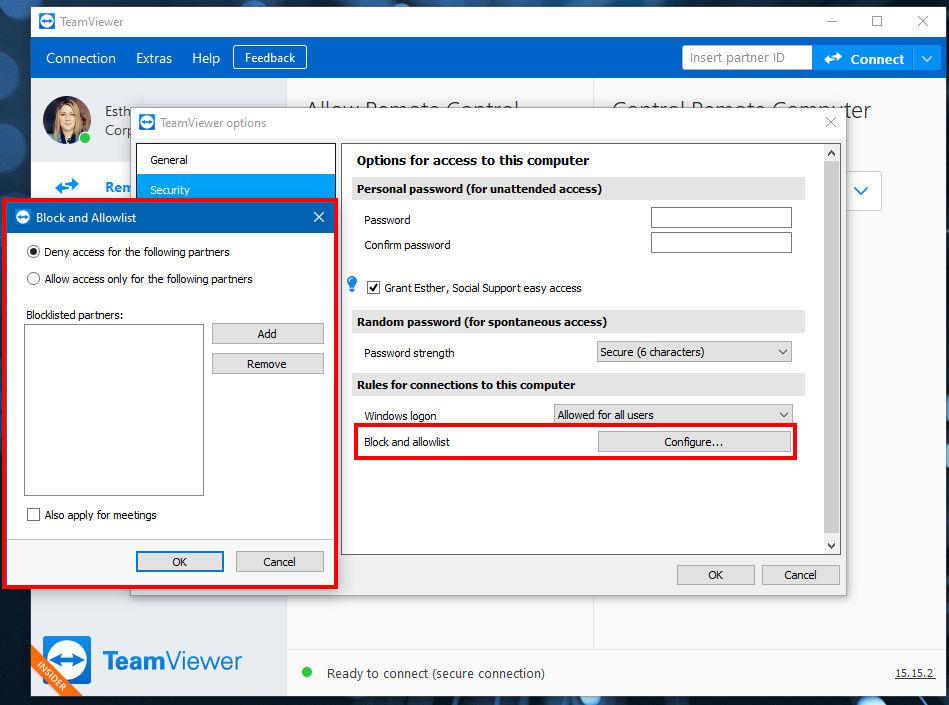This screenshot has height=705, width=949.
Task: Select the Security options category
Action: tap(235, 187)
